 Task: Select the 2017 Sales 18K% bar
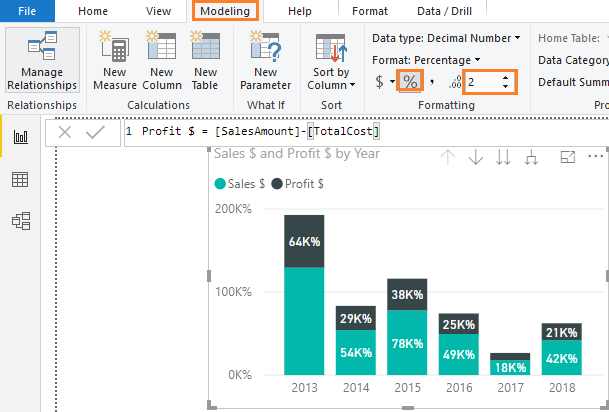coord(510,367)
